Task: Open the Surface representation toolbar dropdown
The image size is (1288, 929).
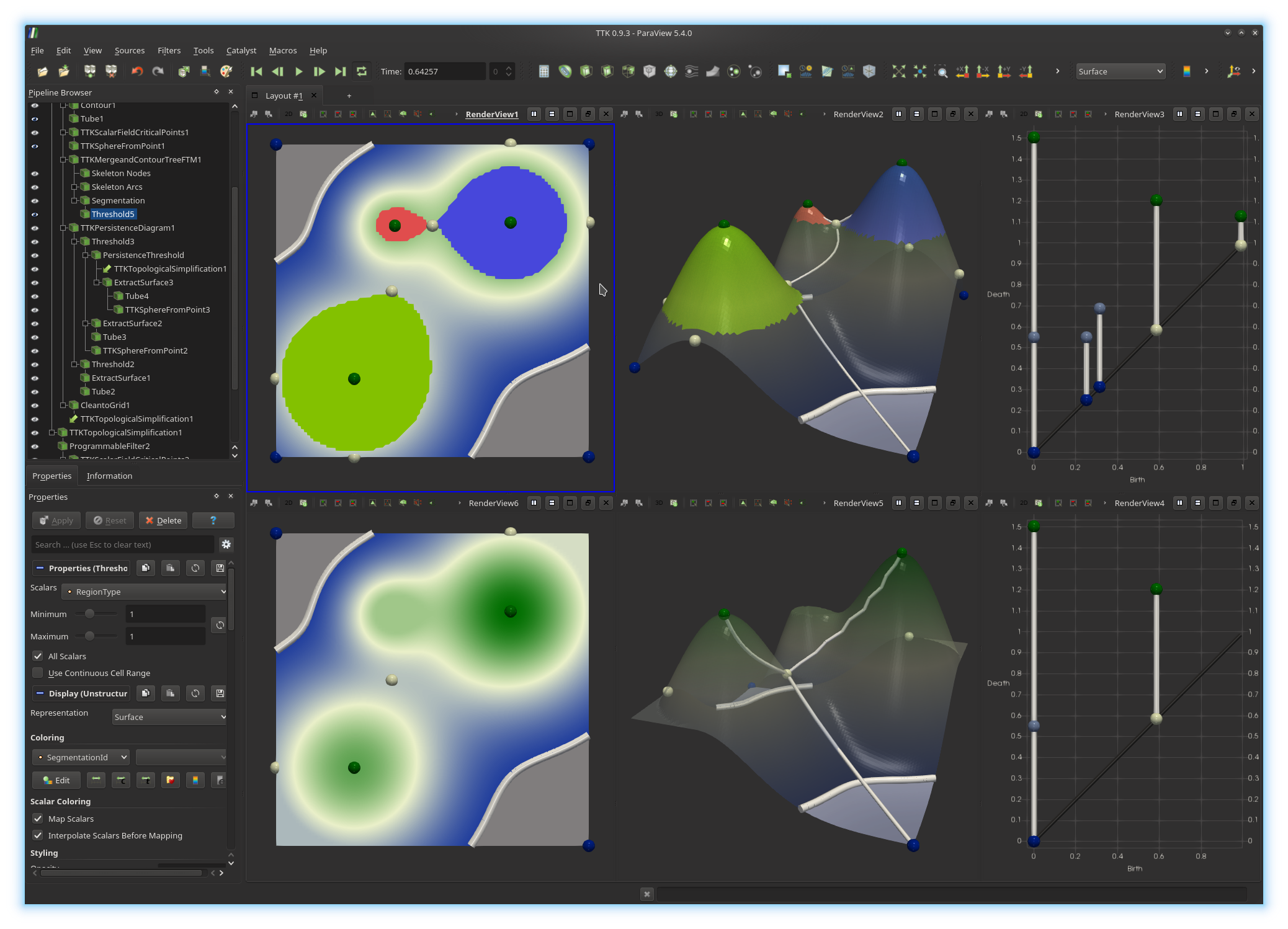Action: point(1120,71)
